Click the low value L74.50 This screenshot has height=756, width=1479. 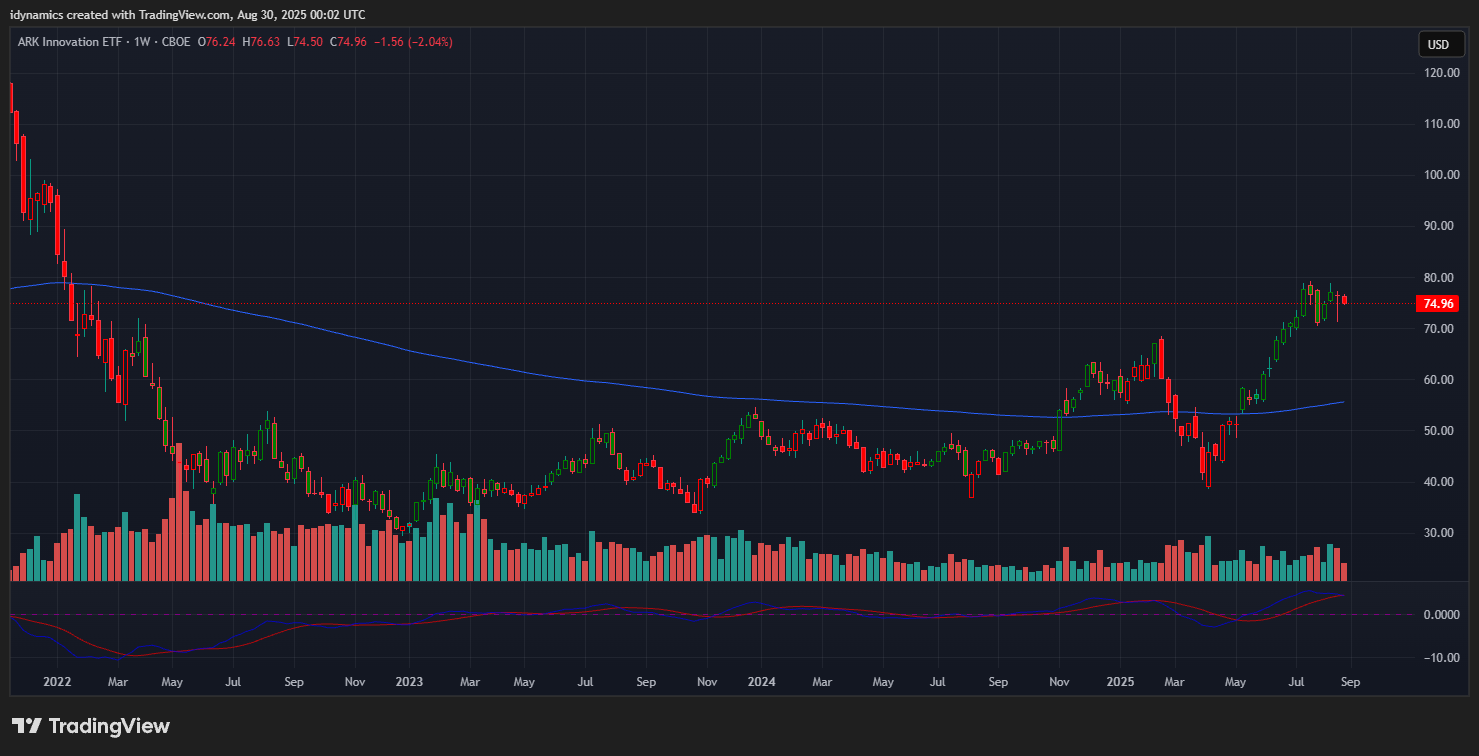click(304, 43)
